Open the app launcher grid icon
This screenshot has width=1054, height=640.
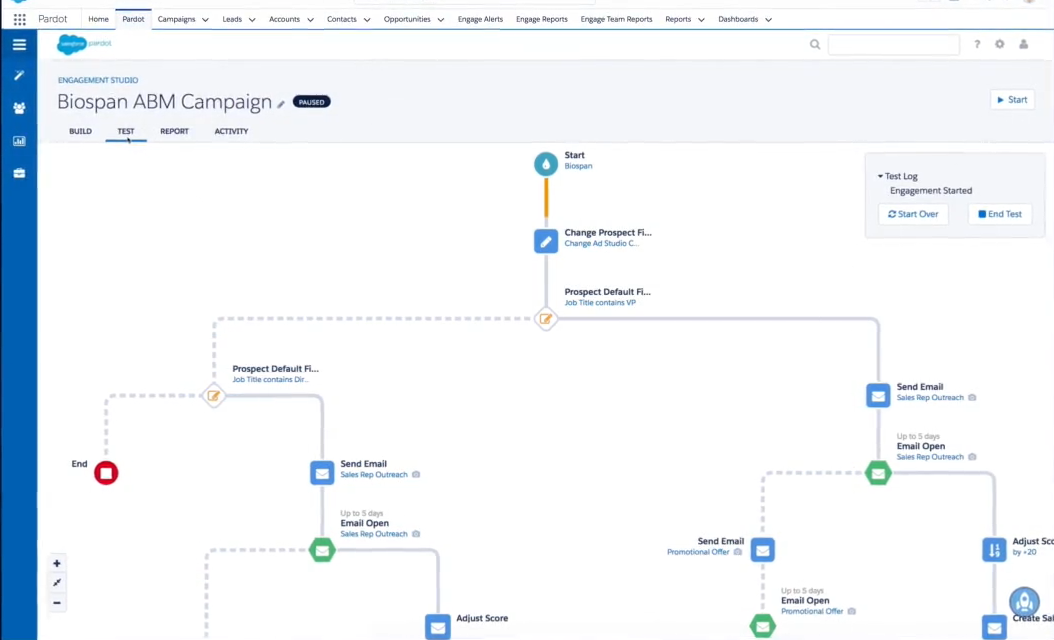19,19
